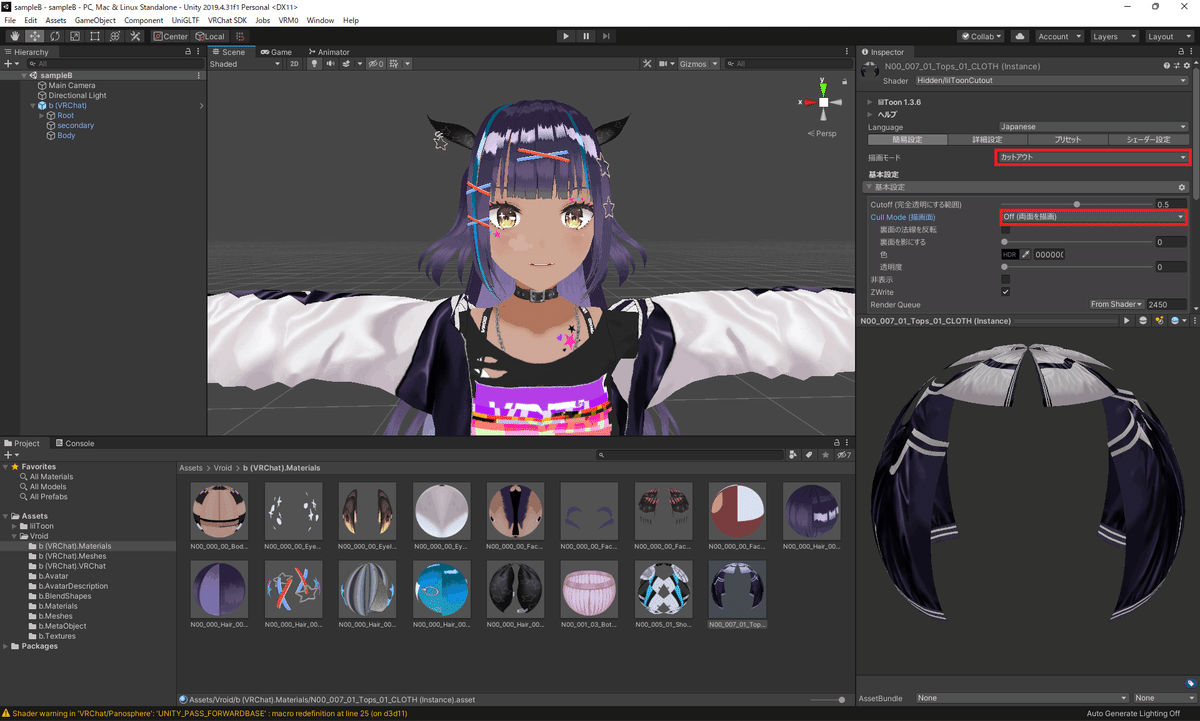Switch to the Animator tab
The width and height of the screenshot is (1200, 721).
click(328, 52)
